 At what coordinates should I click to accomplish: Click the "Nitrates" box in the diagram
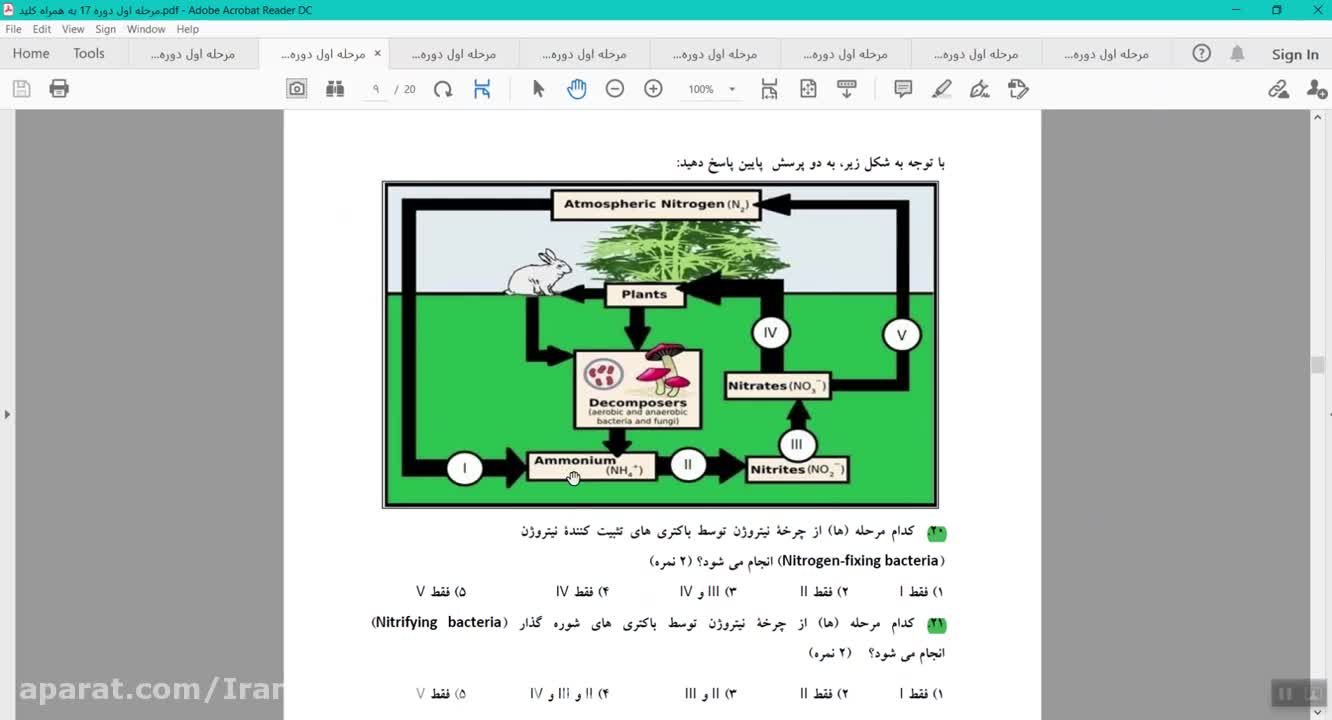[x=777, y=386]
